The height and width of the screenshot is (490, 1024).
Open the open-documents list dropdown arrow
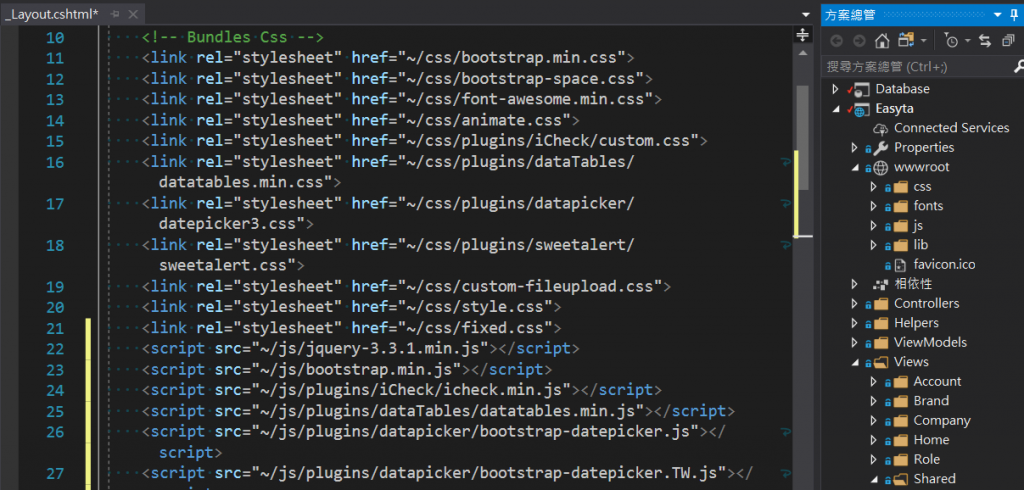[x=806, y=14]
